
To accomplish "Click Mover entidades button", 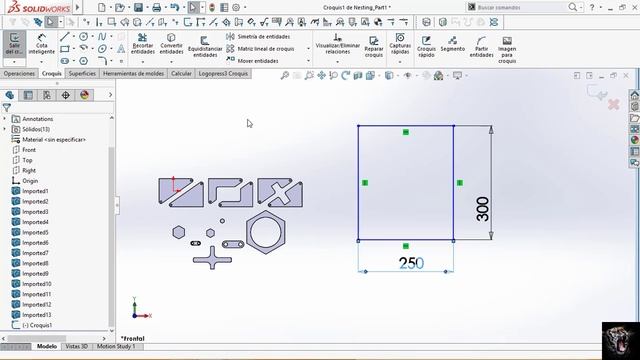I will pos(253,61).
